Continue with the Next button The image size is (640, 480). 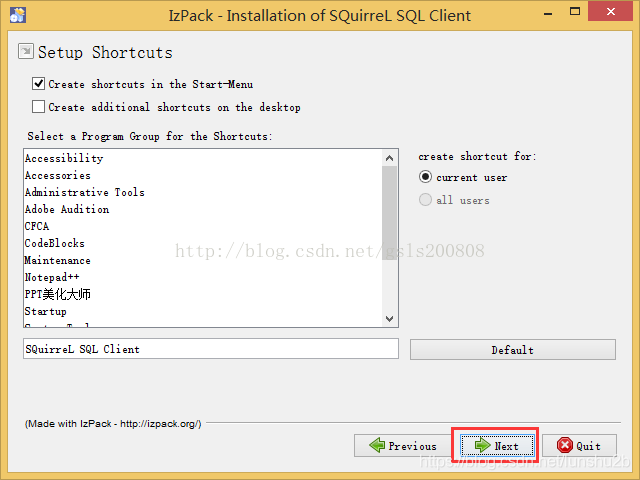[x=497, y=446]
